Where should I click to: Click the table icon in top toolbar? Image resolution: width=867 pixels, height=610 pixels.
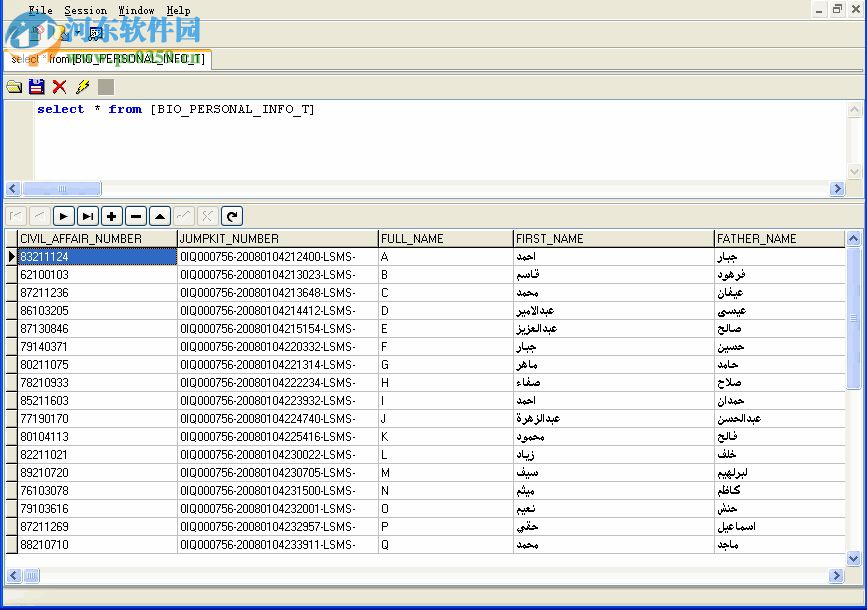pyautogui.click(x=96, y=34)
